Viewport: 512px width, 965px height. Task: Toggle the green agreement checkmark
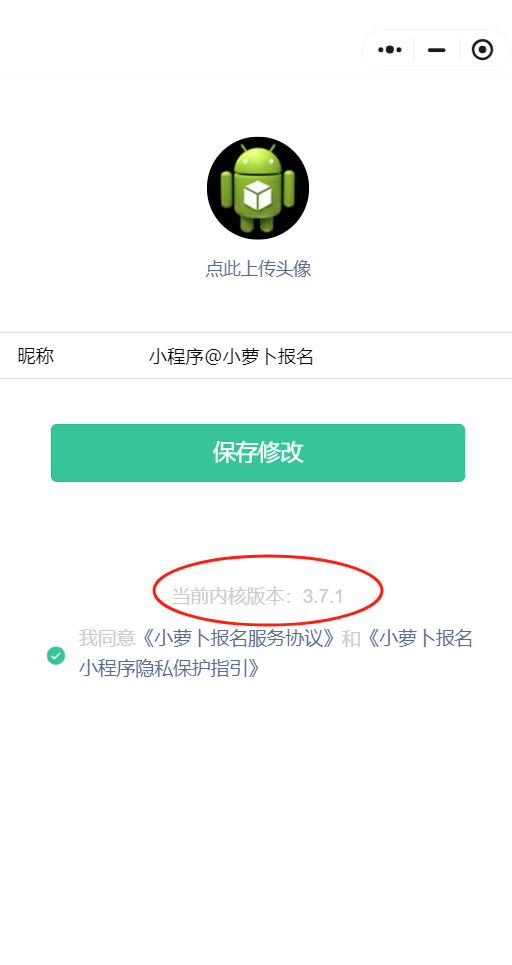(x=56, y=655)
